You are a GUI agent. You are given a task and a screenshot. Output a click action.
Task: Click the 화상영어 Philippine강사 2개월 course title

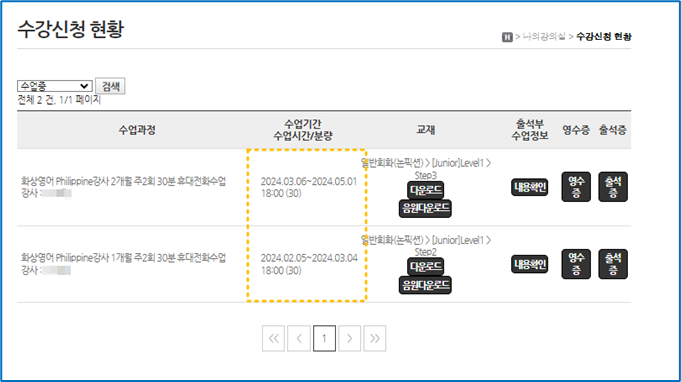[x=123, y=181]
